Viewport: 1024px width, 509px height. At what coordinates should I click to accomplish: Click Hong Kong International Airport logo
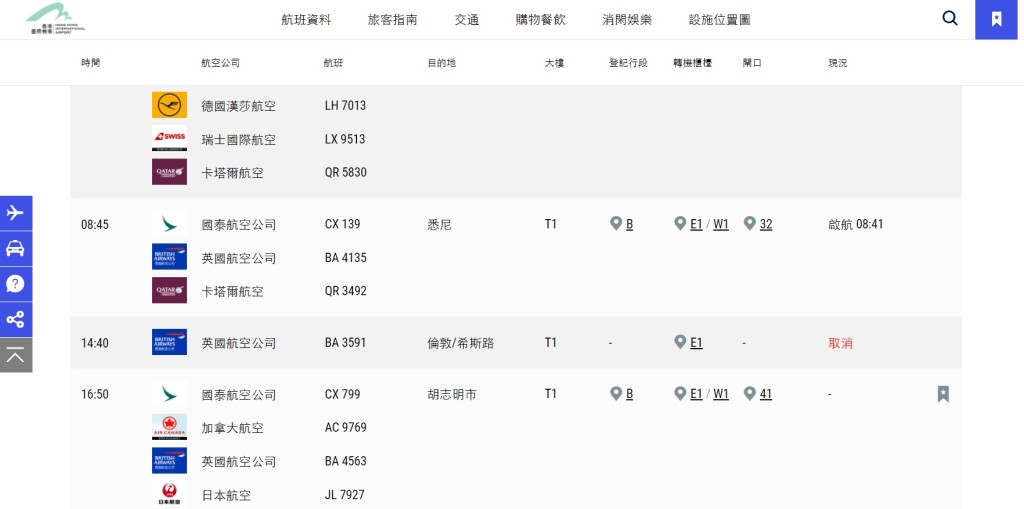(x=56, y=19)
